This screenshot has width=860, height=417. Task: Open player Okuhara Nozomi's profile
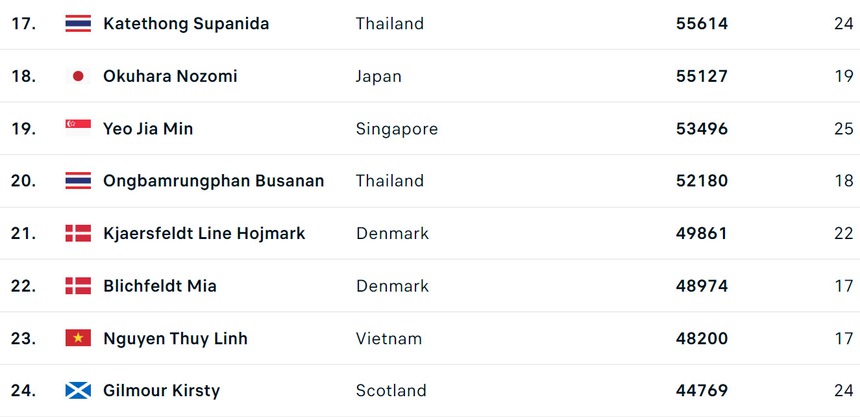click(x=170, y=76)
